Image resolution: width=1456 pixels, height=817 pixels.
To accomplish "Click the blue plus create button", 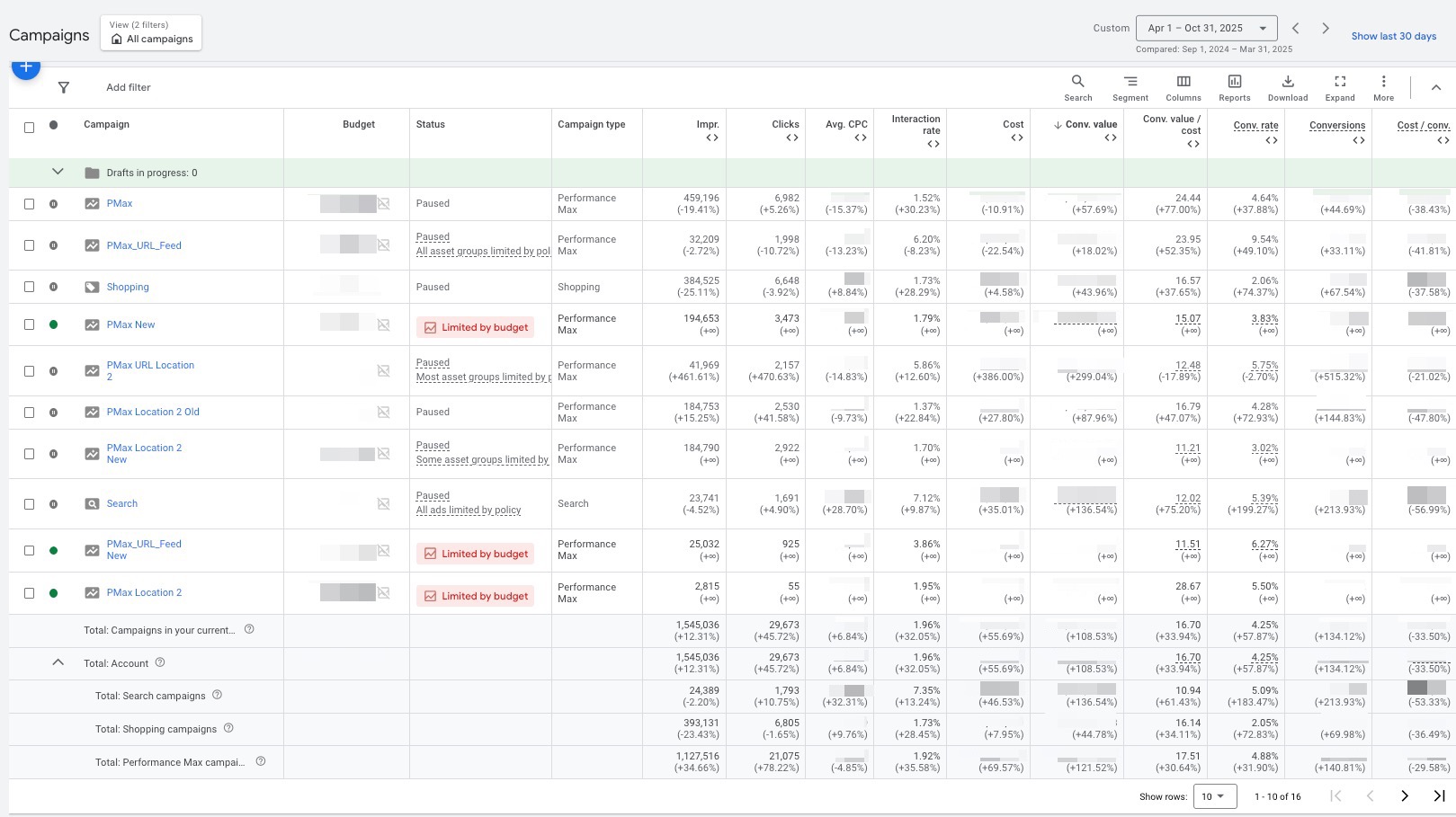I will [x=26, y=67].
